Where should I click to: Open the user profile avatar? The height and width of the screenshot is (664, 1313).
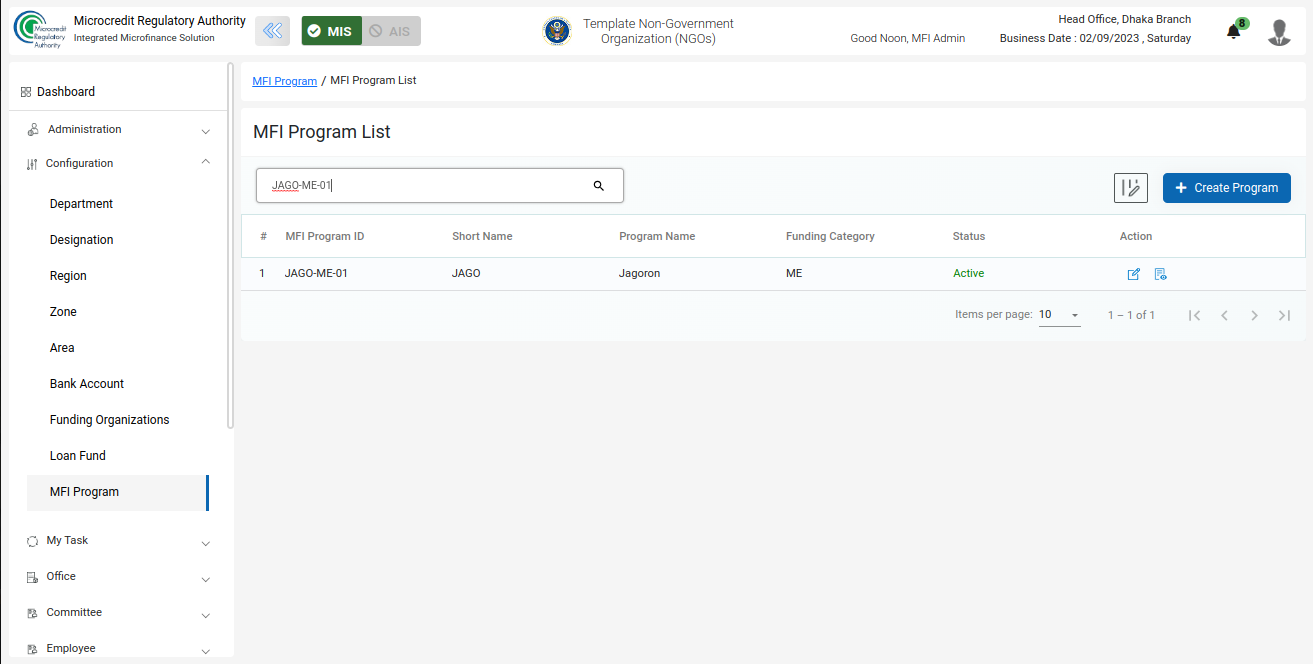pos(1279,32)
